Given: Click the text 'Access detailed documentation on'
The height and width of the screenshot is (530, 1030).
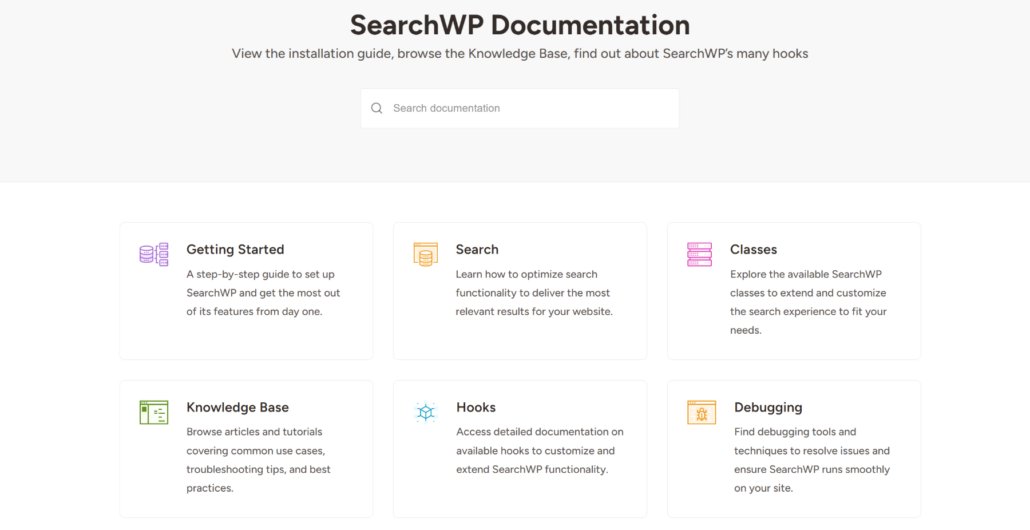Looking at the screenshot, I should point(540,432).
